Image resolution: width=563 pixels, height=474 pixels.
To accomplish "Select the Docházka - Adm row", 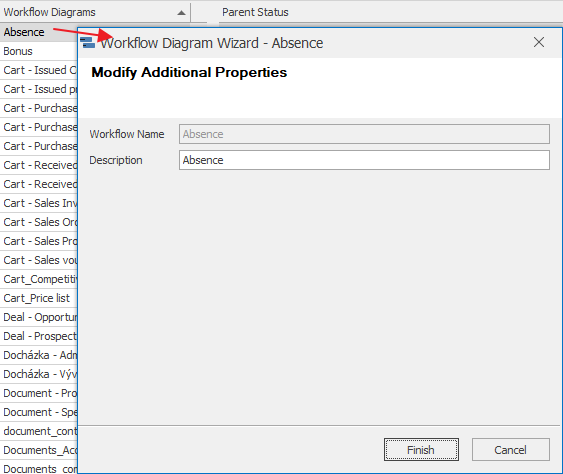I will pos(38,355).
